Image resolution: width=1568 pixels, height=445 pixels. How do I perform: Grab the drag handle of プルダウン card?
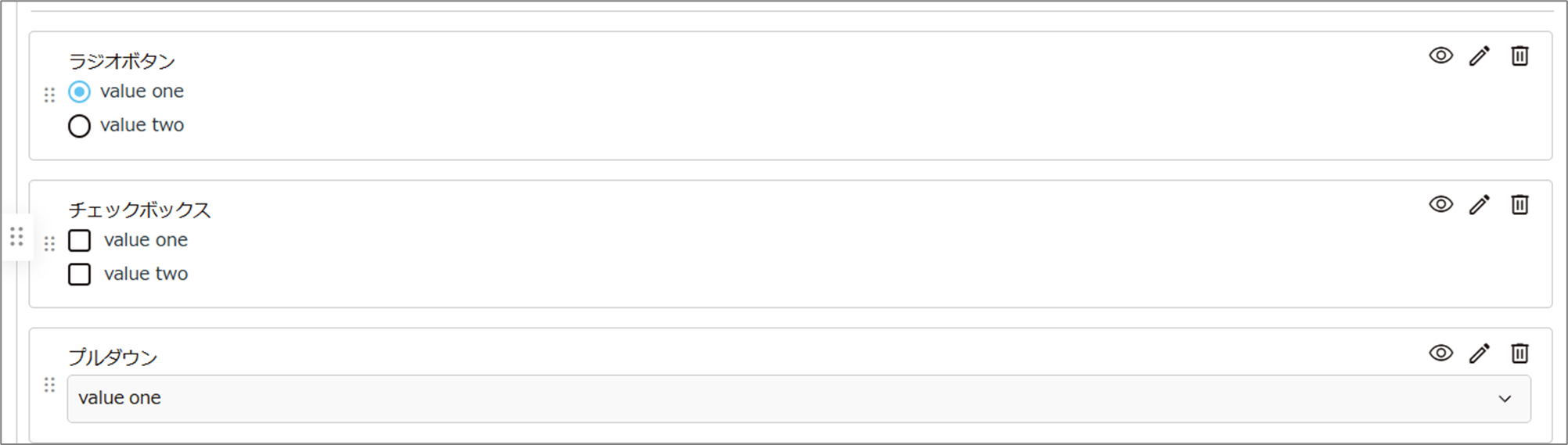(49, 385)
